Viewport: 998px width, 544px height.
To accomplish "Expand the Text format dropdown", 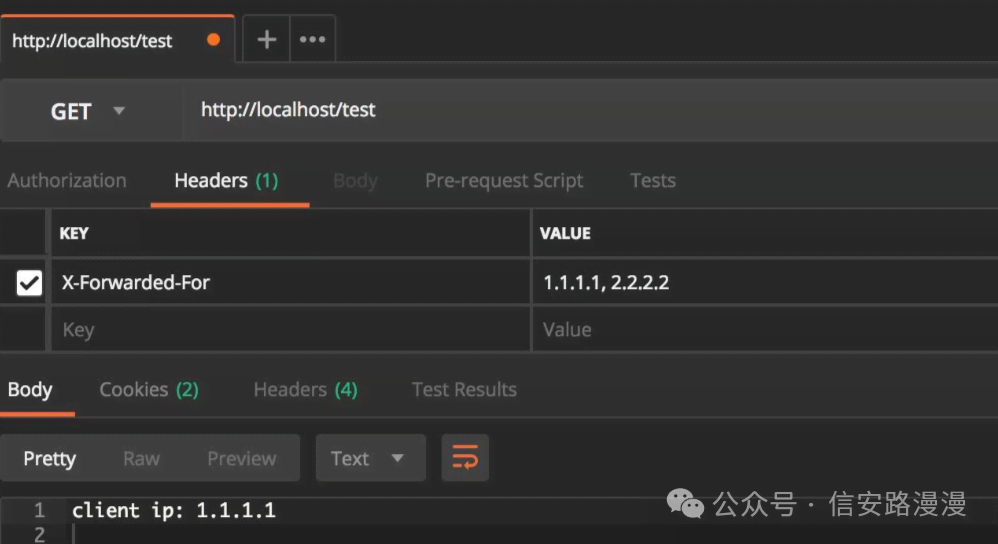I will pyautogui.click(x=370, y=458).
